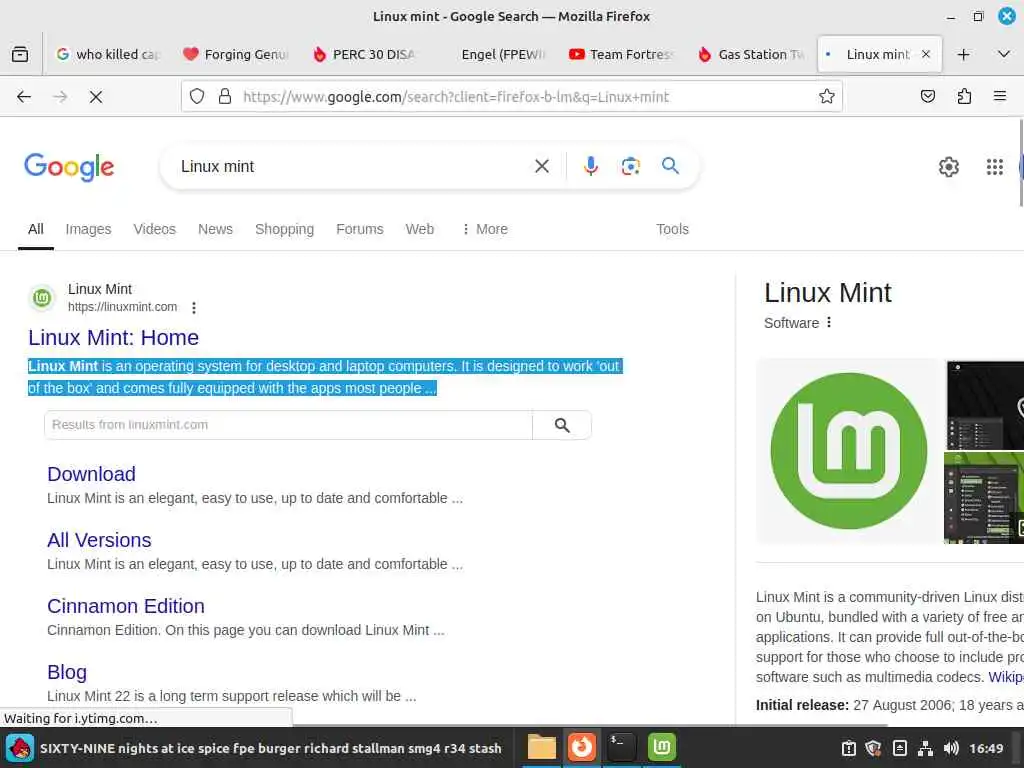Open a new tab with plus button
This screenshot has height=768, width=1024.
[x=963, y=54]
